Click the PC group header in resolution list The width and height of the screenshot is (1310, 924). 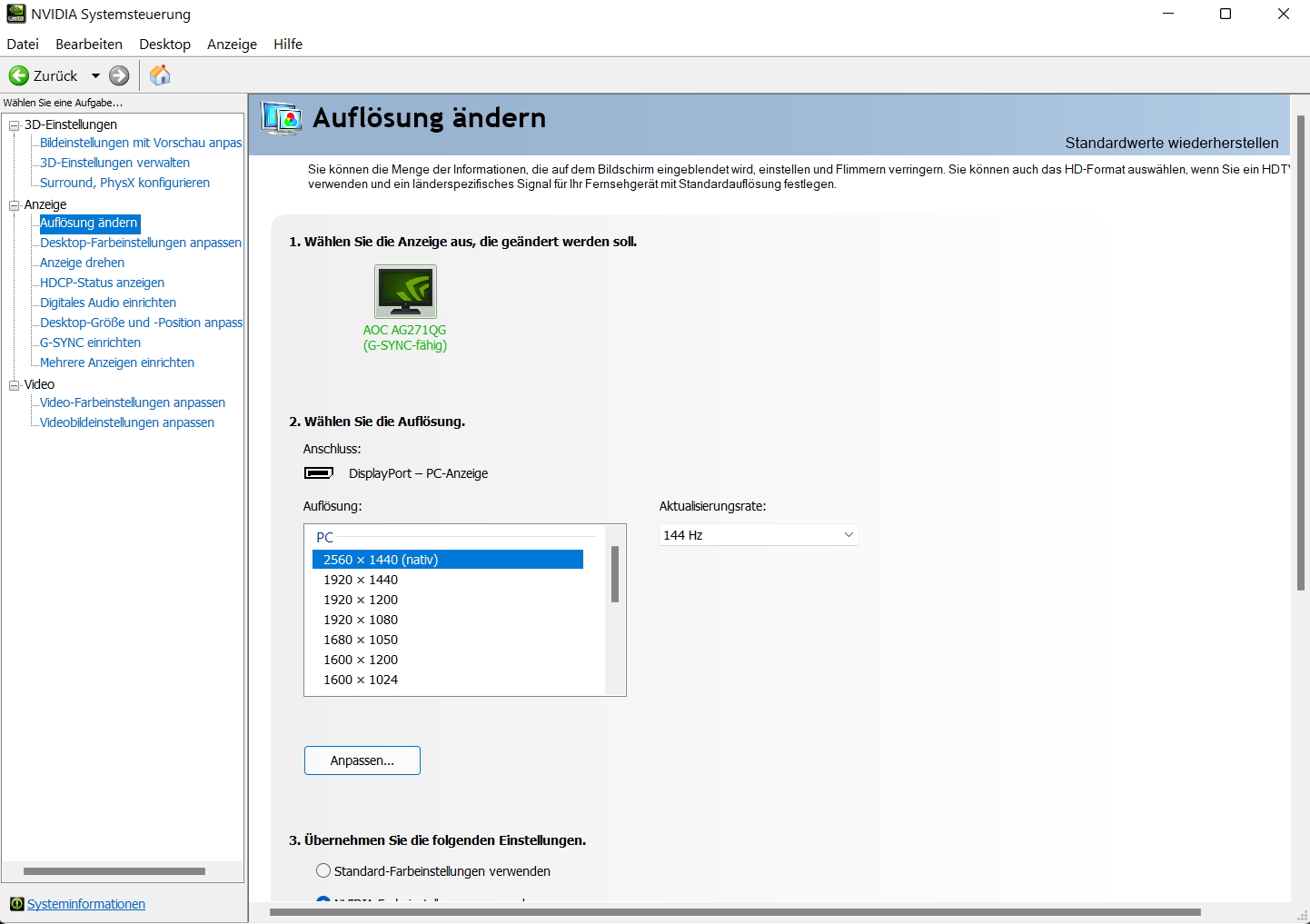tap(324, 537)
